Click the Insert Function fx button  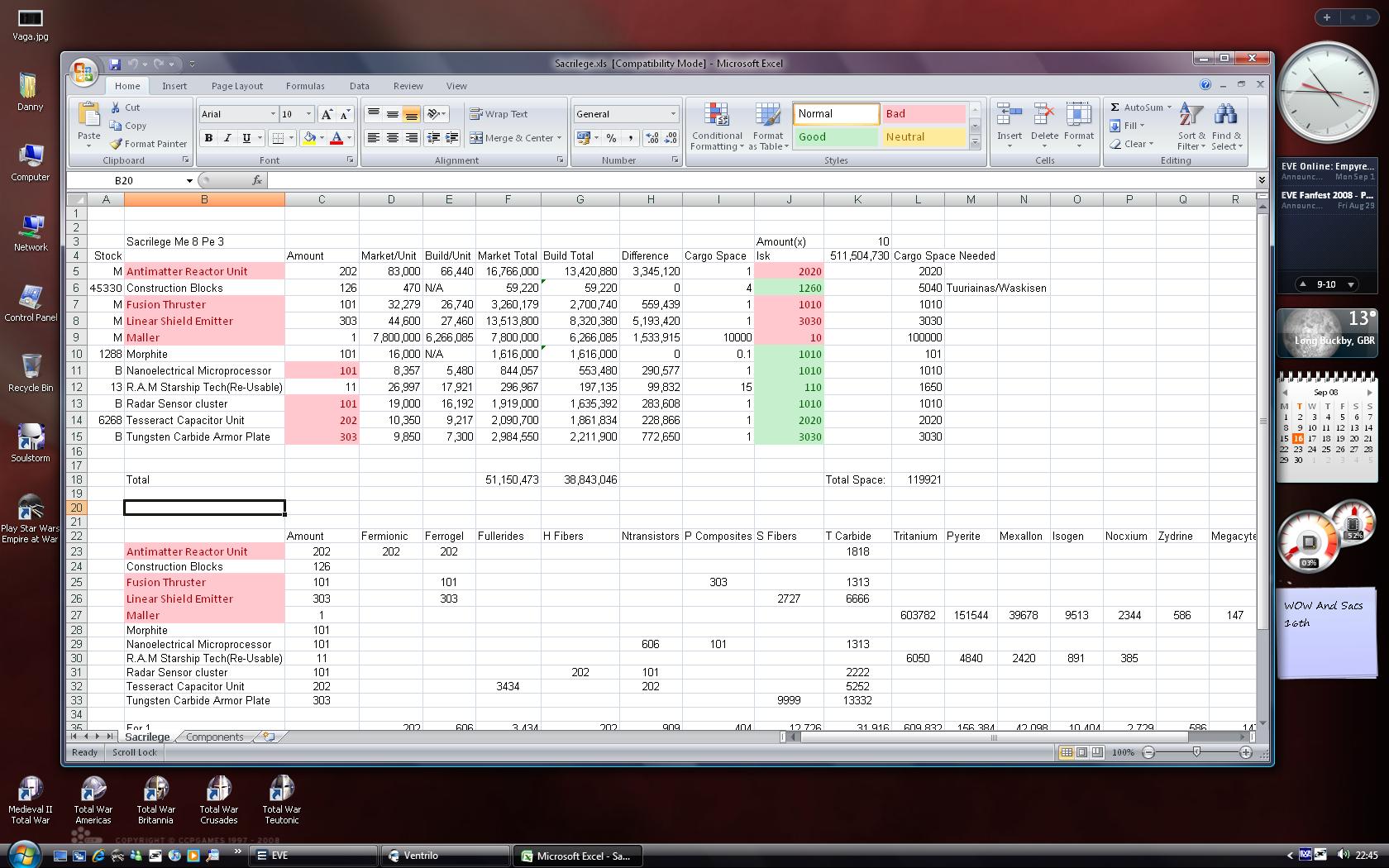coord(257,180)
